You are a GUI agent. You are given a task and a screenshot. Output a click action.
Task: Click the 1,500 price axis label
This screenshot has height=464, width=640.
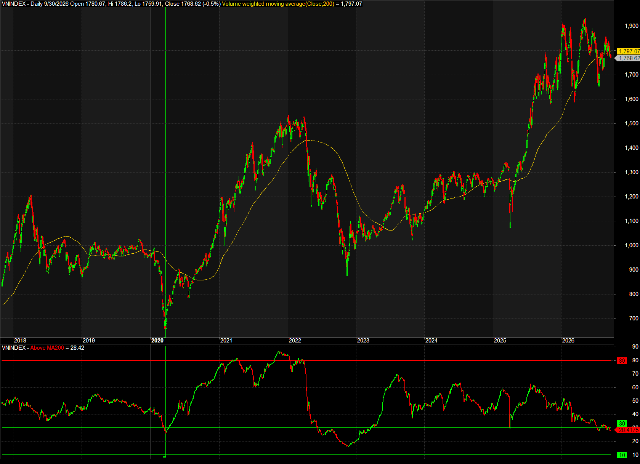click(631, 123)
